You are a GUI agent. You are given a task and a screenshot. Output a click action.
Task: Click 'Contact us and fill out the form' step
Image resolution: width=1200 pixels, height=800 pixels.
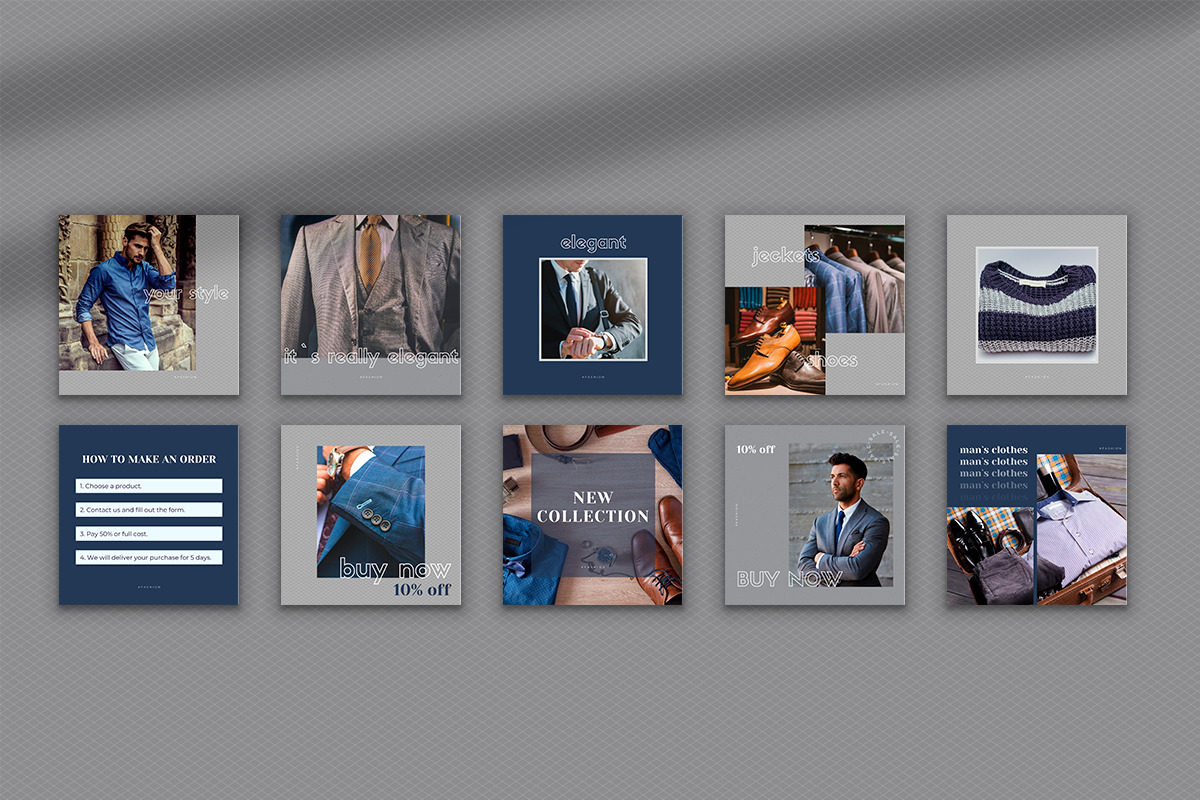pos(149,510)
